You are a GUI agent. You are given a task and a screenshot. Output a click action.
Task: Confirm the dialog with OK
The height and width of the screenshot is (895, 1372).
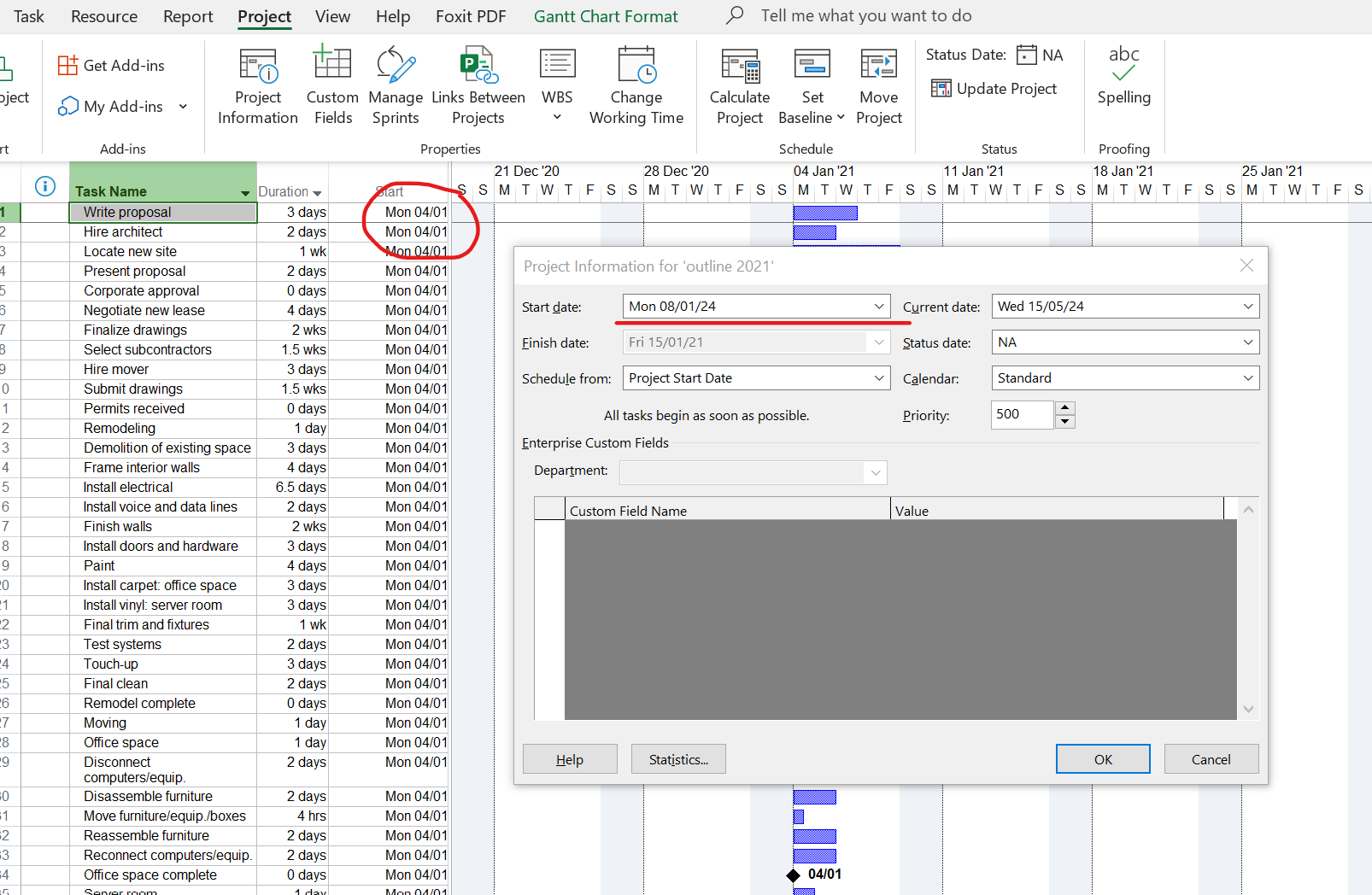[1102, 758]
